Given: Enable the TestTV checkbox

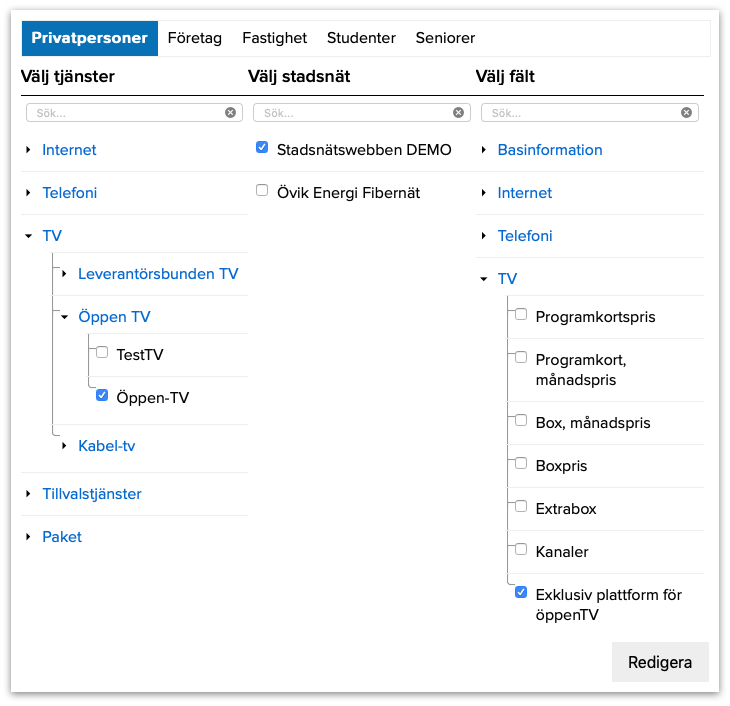Looking at the screenshot, I should click(x=102, y=352).
